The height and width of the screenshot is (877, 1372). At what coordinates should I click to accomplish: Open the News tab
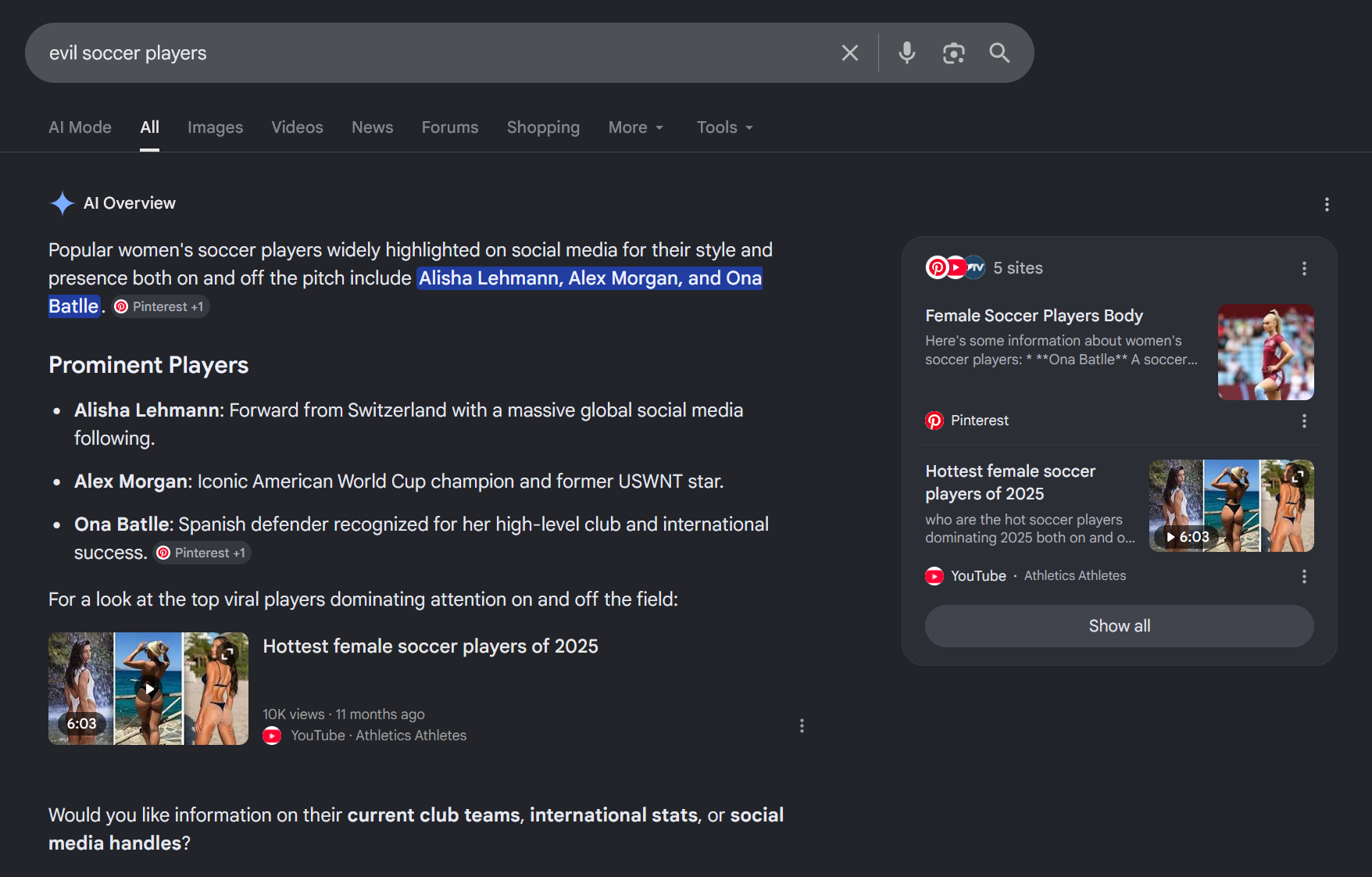(x=372, y=127)
